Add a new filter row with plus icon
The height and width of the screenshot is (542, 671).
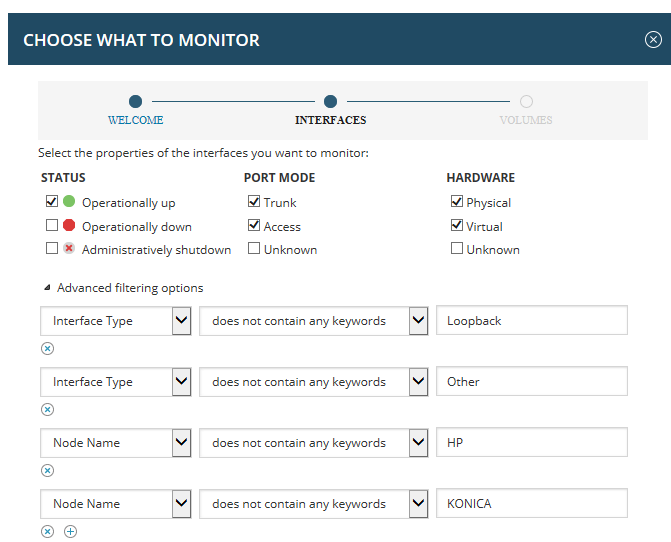point(71,532)
